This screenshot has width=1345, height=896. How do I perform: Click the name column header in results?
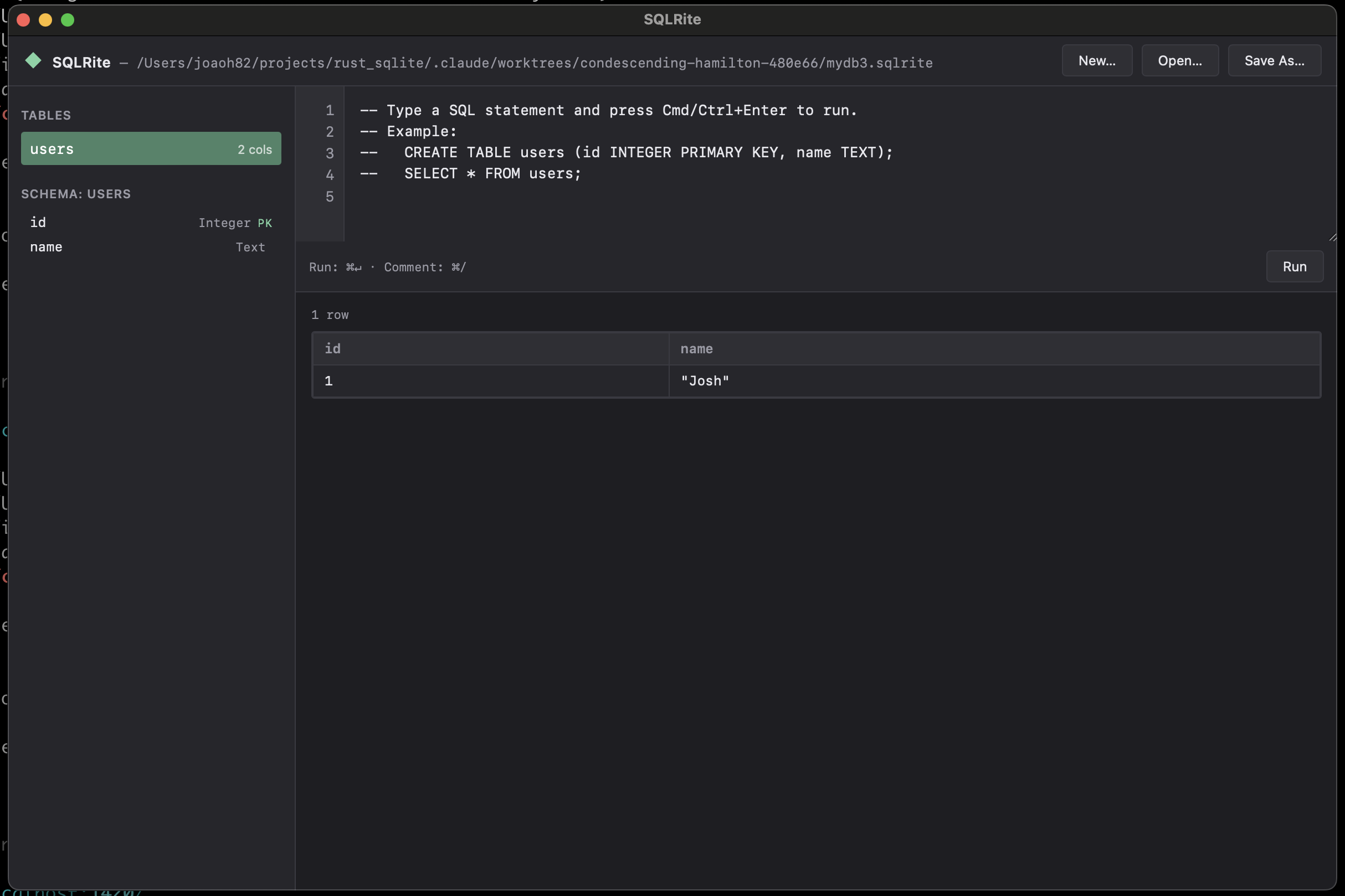coord(696,348)
